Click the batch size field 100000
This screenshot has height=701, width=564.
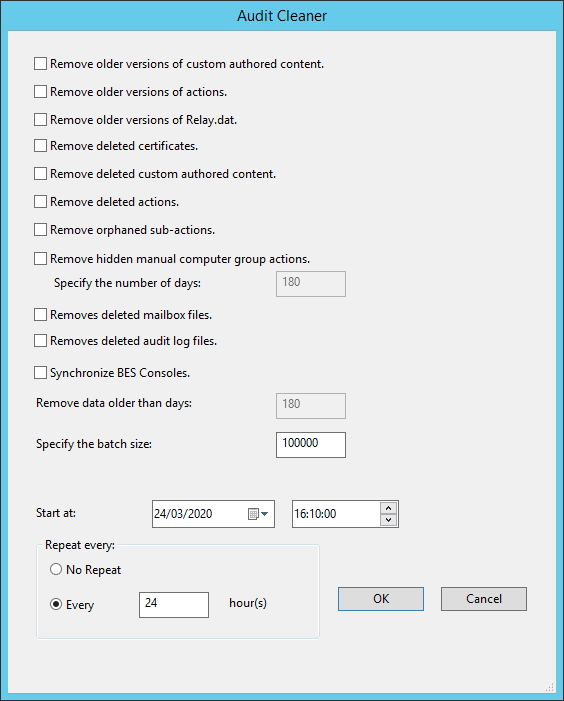click(x=311, y=444)
